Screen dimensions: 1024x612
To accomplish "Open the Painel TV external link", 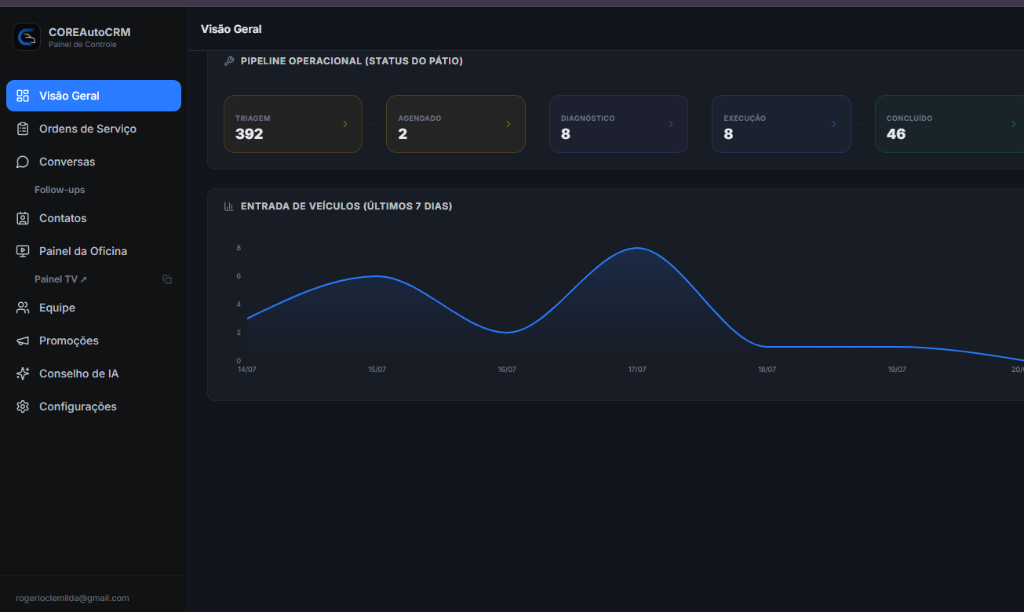I will (60, 279).
